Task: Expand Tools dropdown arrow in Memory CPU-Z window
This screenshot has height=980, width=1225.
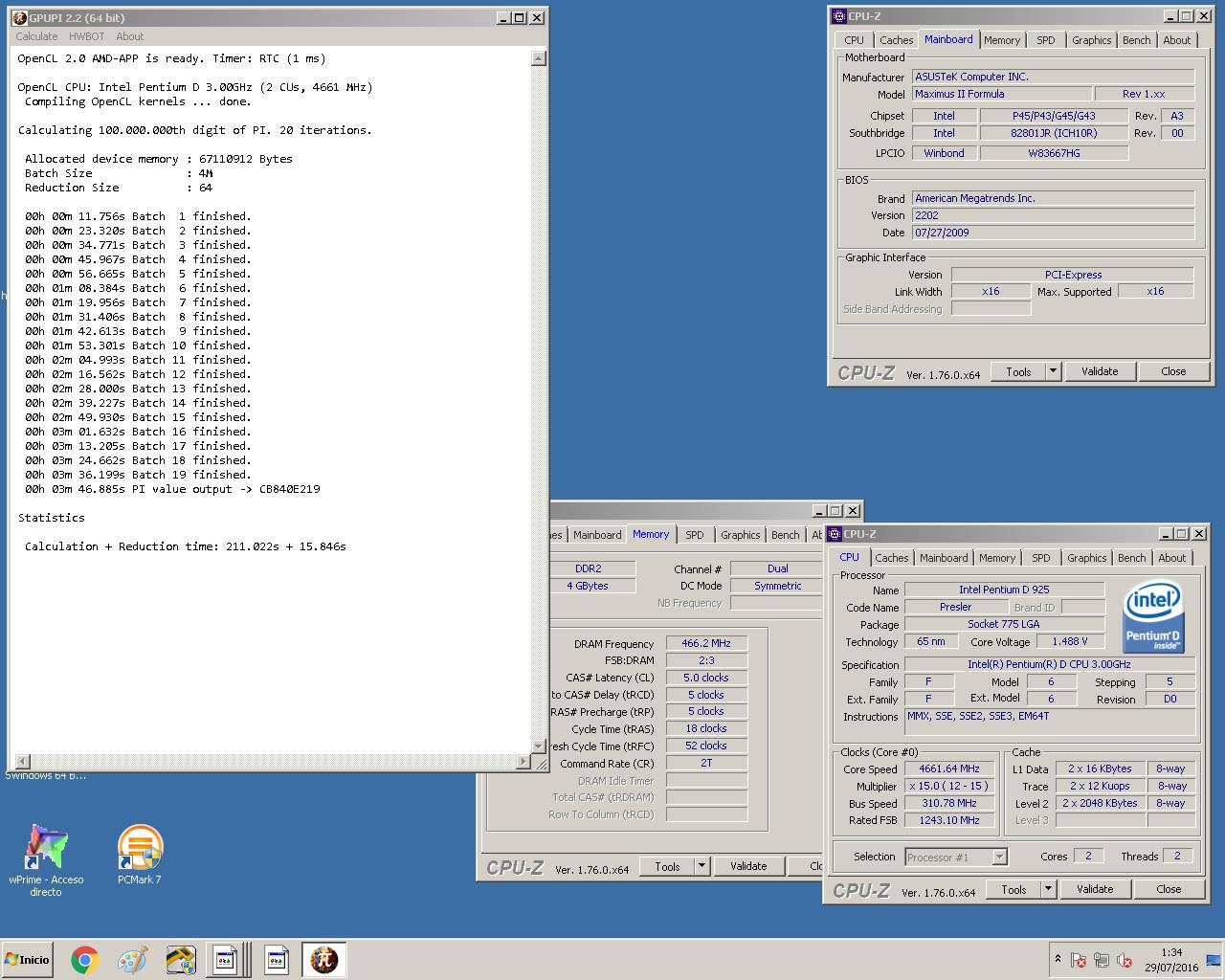Action: [x=702, y=866]
